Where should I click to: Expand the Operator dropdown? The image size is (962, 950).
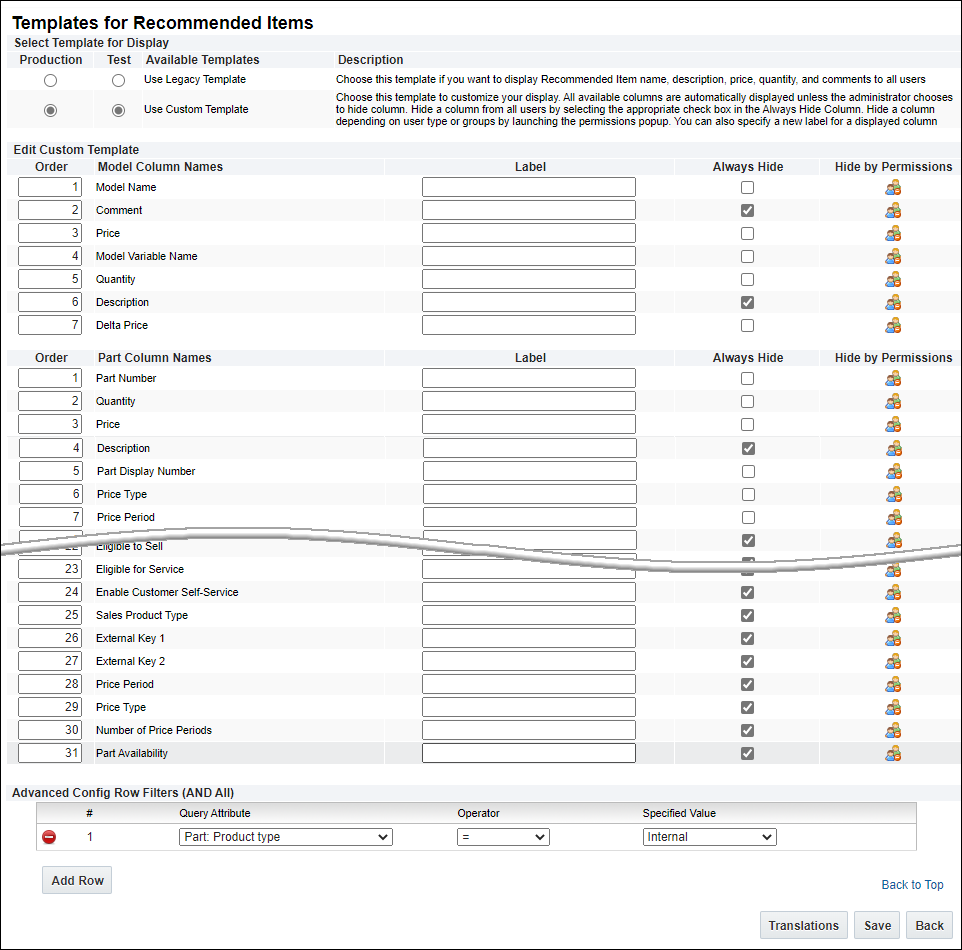[x=503, y=837]
